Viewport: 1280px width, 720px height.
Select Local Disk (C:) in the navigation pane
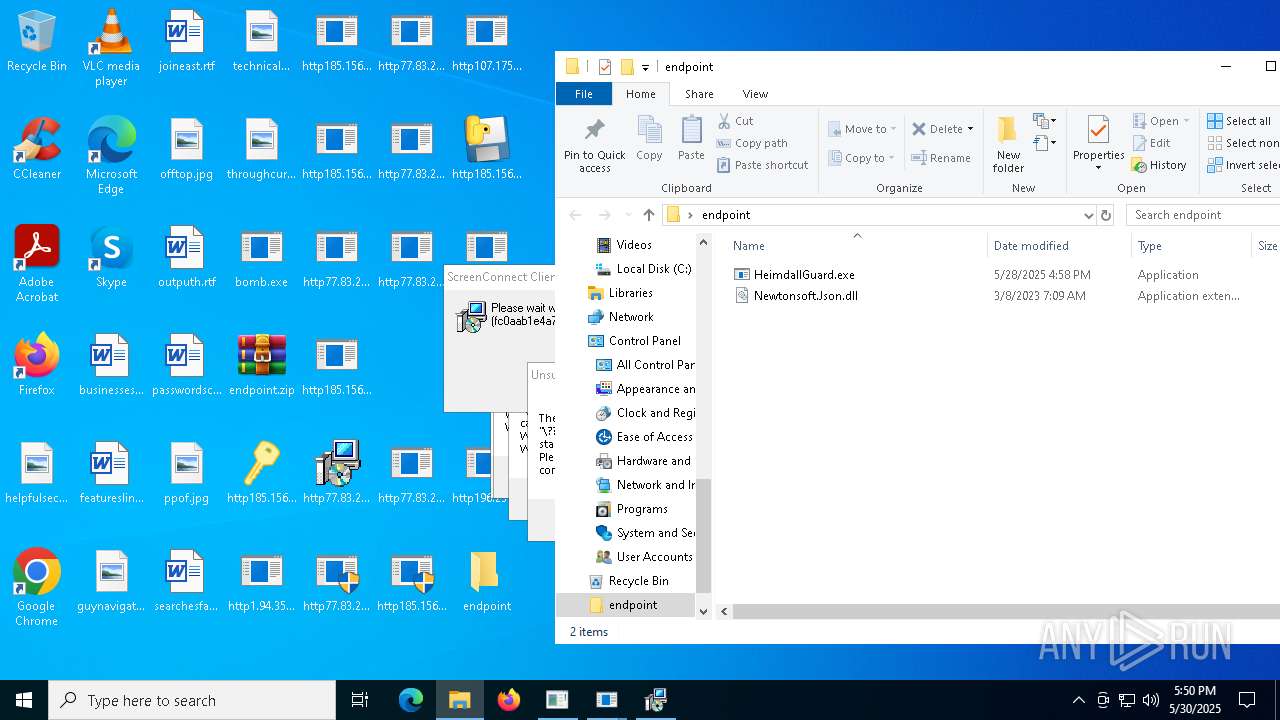(654, 269)
